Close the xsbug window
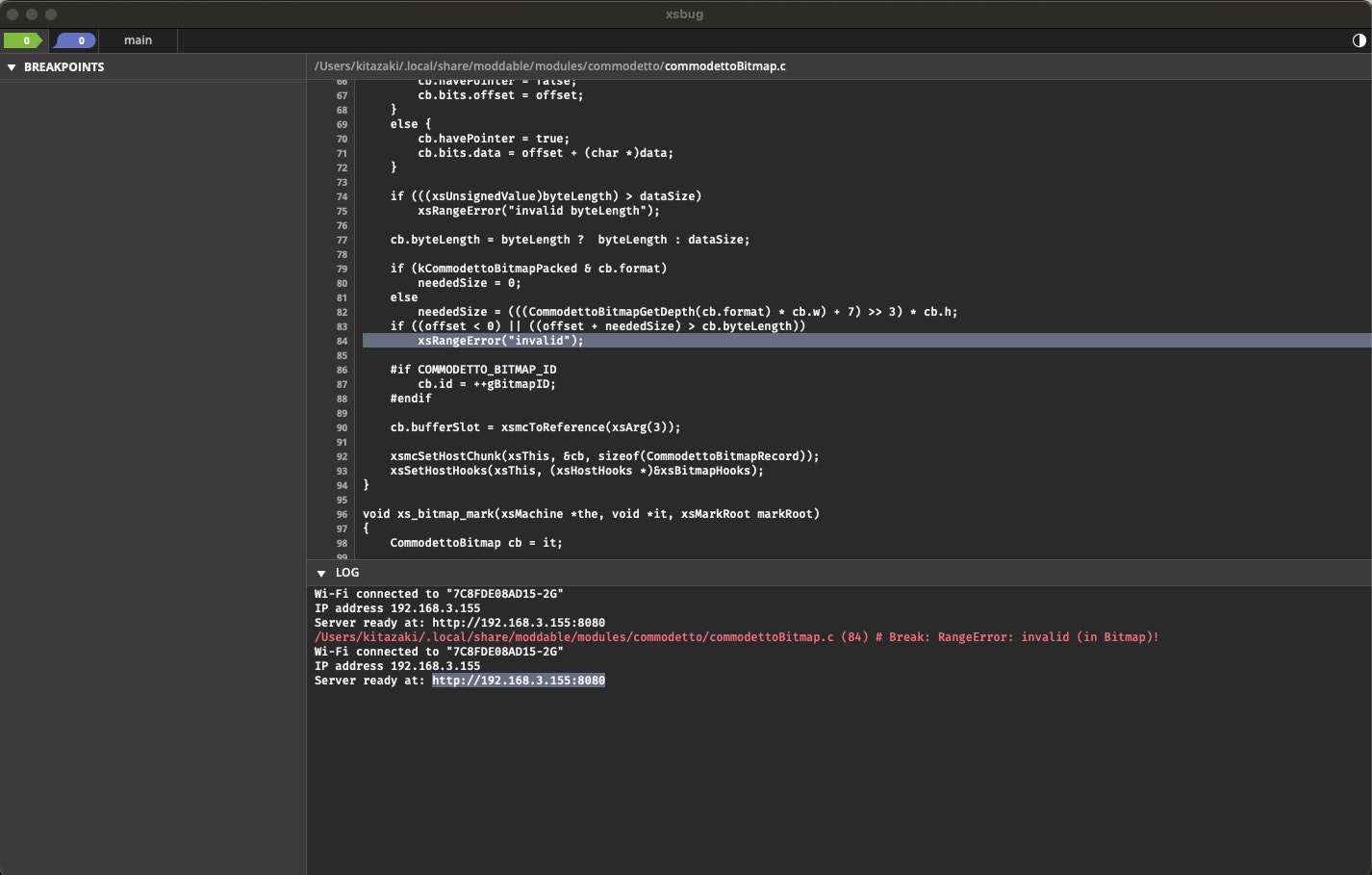1372x875 pixels. pyautogui.click(x=13, y=14)
